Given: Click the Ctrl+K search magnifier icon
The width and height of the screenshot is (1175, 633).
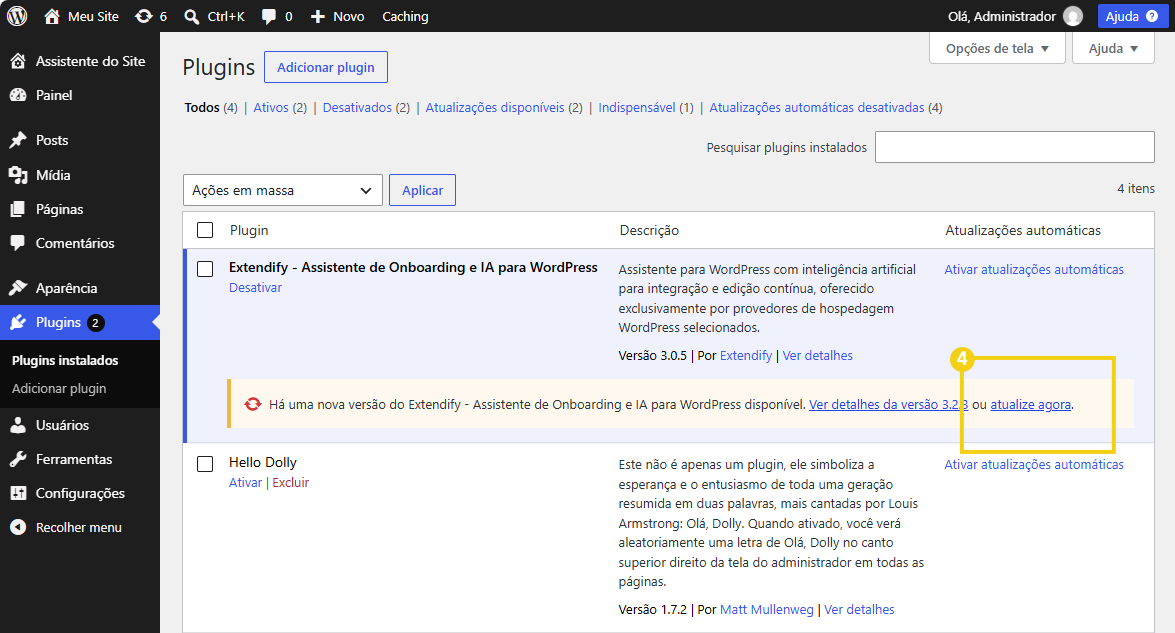Looking at the screenshot, I should pyautogui.click(x=192, y=16).
